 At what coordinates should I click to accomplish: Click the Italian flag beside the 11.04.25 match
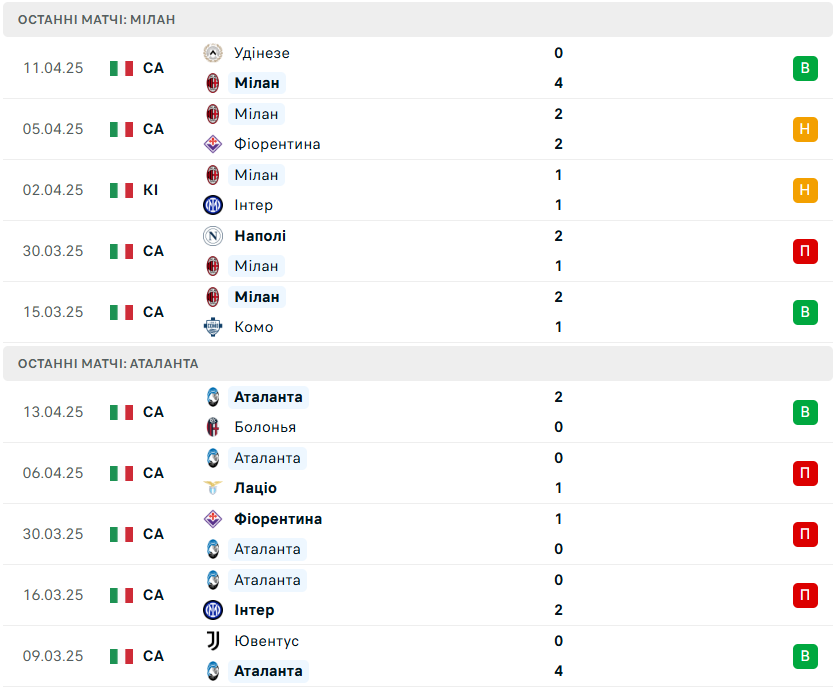(121, 68)
